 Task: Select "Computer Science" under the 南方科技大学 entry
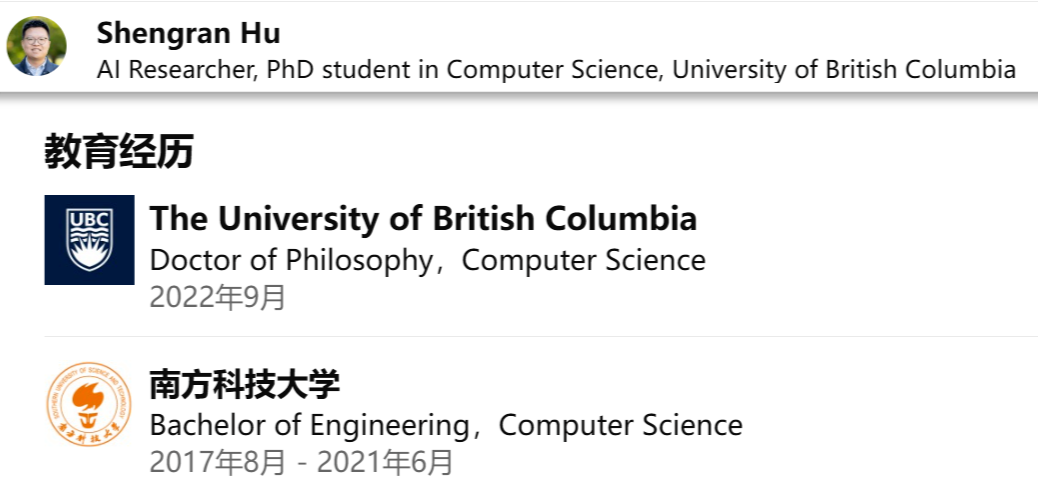coord(620,425)
